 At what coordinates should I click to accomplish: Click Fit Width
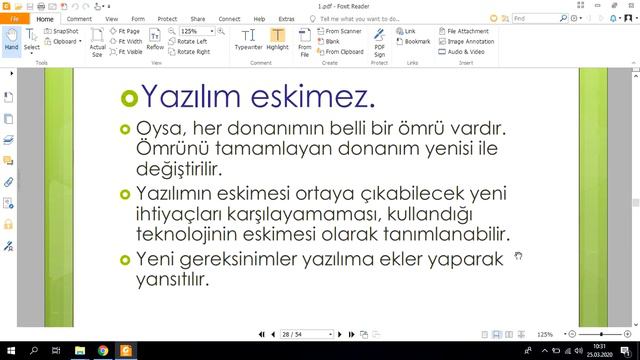click(126, 41)
